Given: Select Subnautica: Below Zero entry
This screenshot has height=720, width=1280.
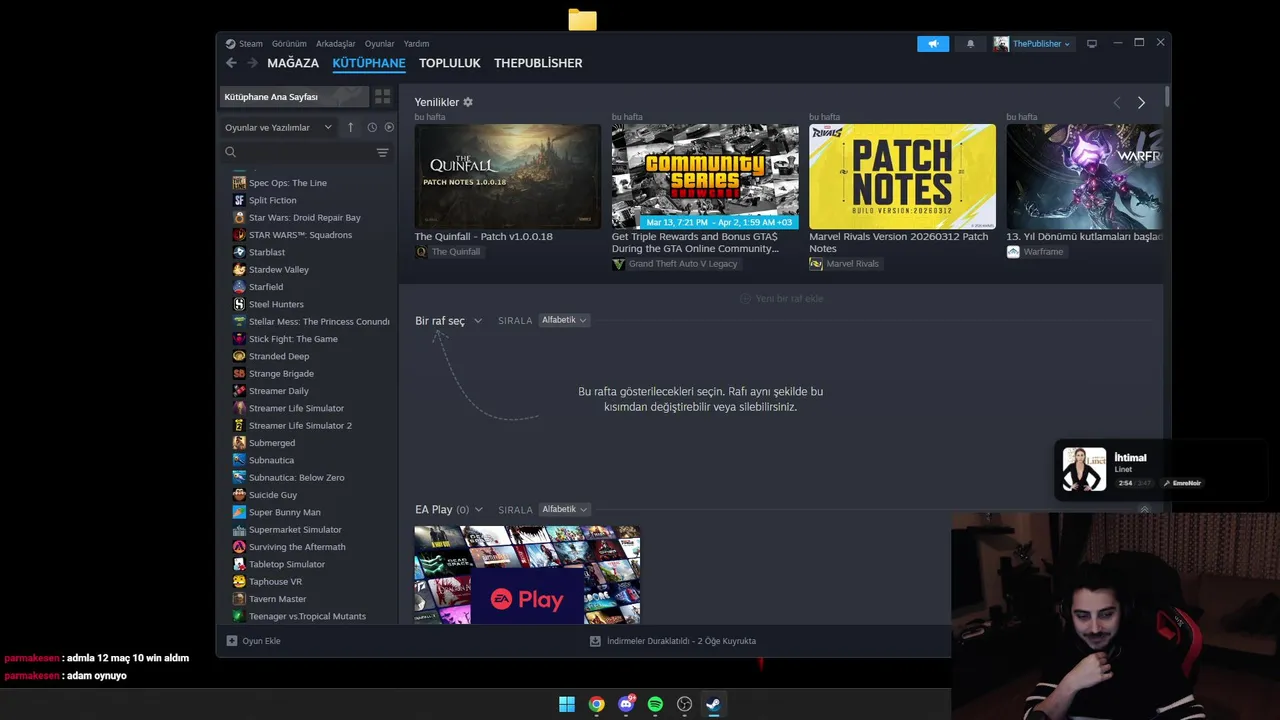Looking at the screenshot, I should [x=296, y=478].
